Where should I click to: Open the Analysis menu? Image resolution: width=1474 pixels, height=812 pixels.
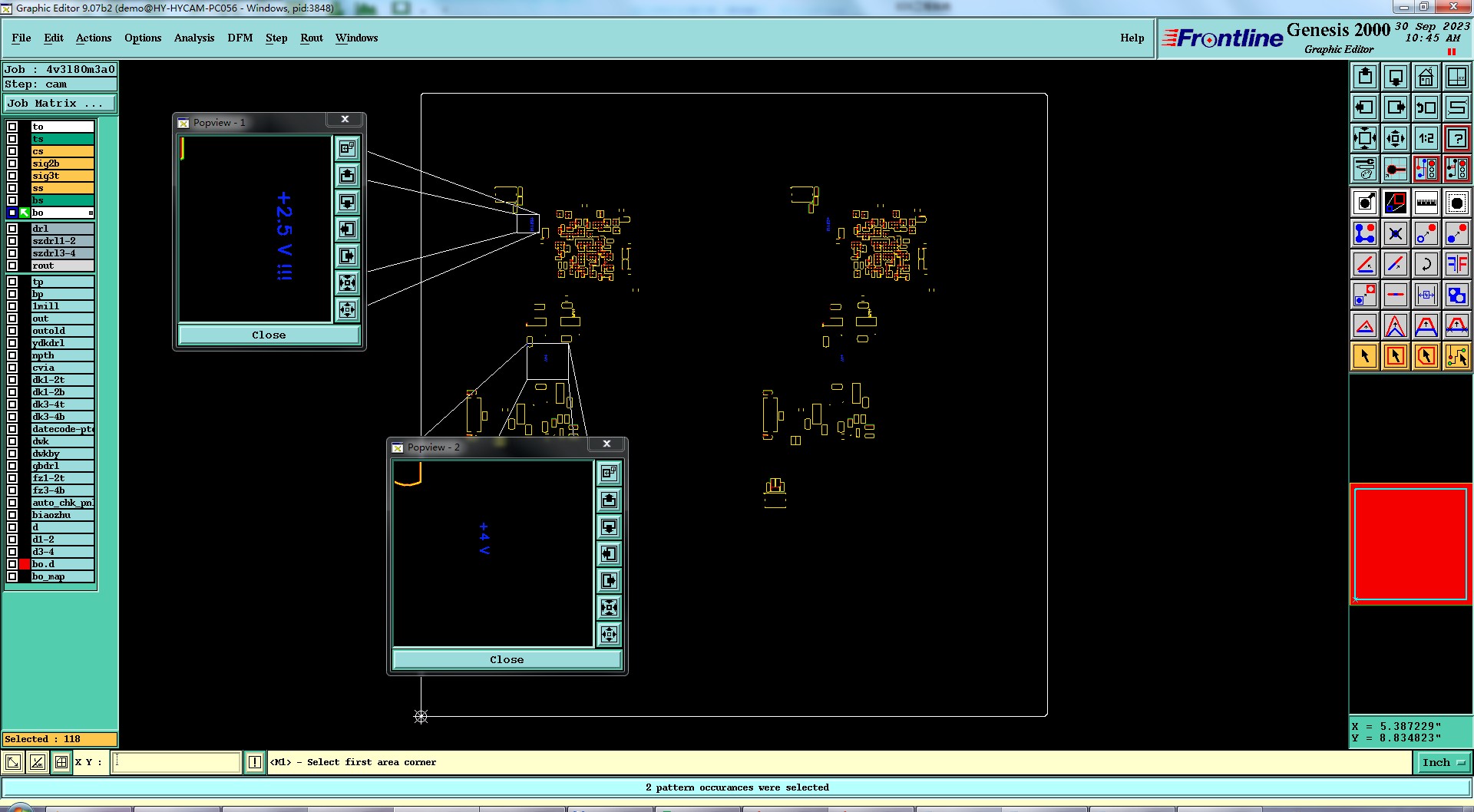(x=194, y=38)
